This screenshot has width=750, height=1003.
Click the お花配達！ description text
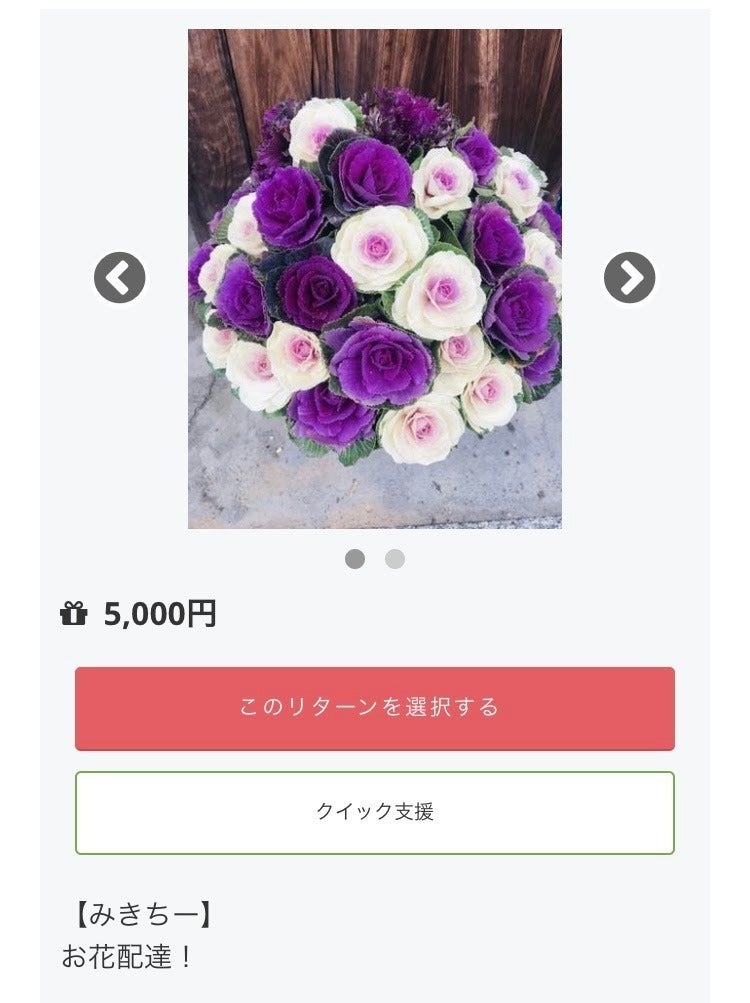click(127, 957)
